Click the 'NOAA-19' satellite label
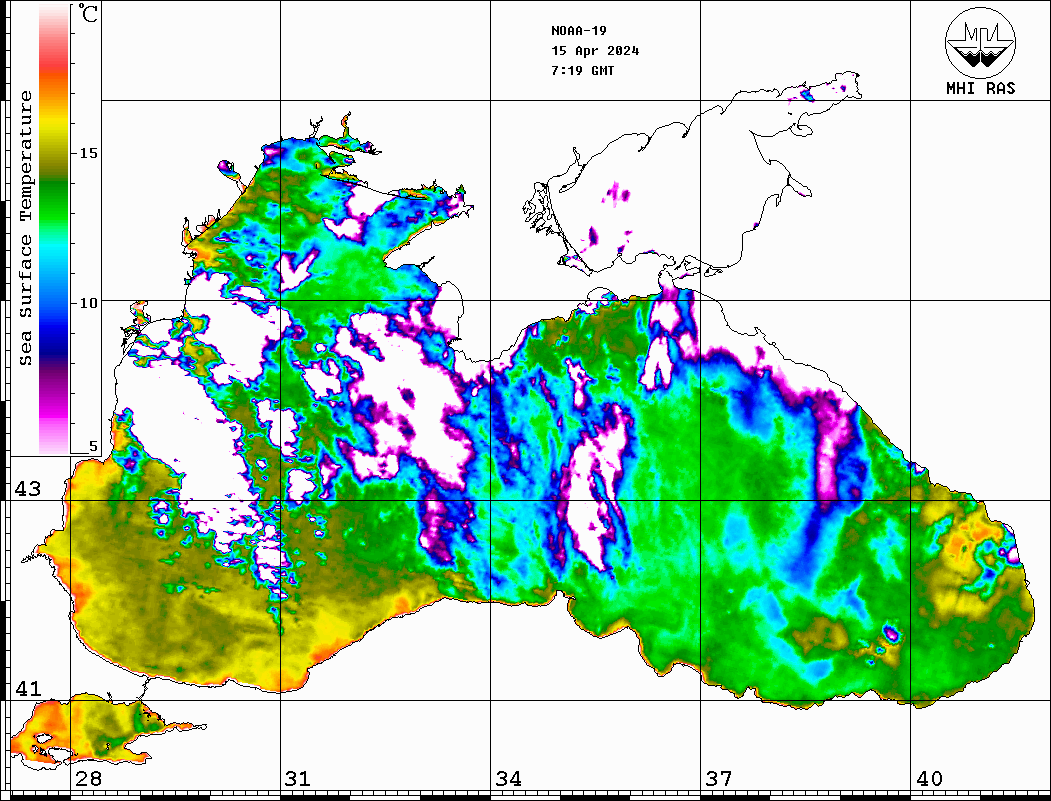Image resolution: width=1051 pixels, height=801 pixels. pos(578,31)
